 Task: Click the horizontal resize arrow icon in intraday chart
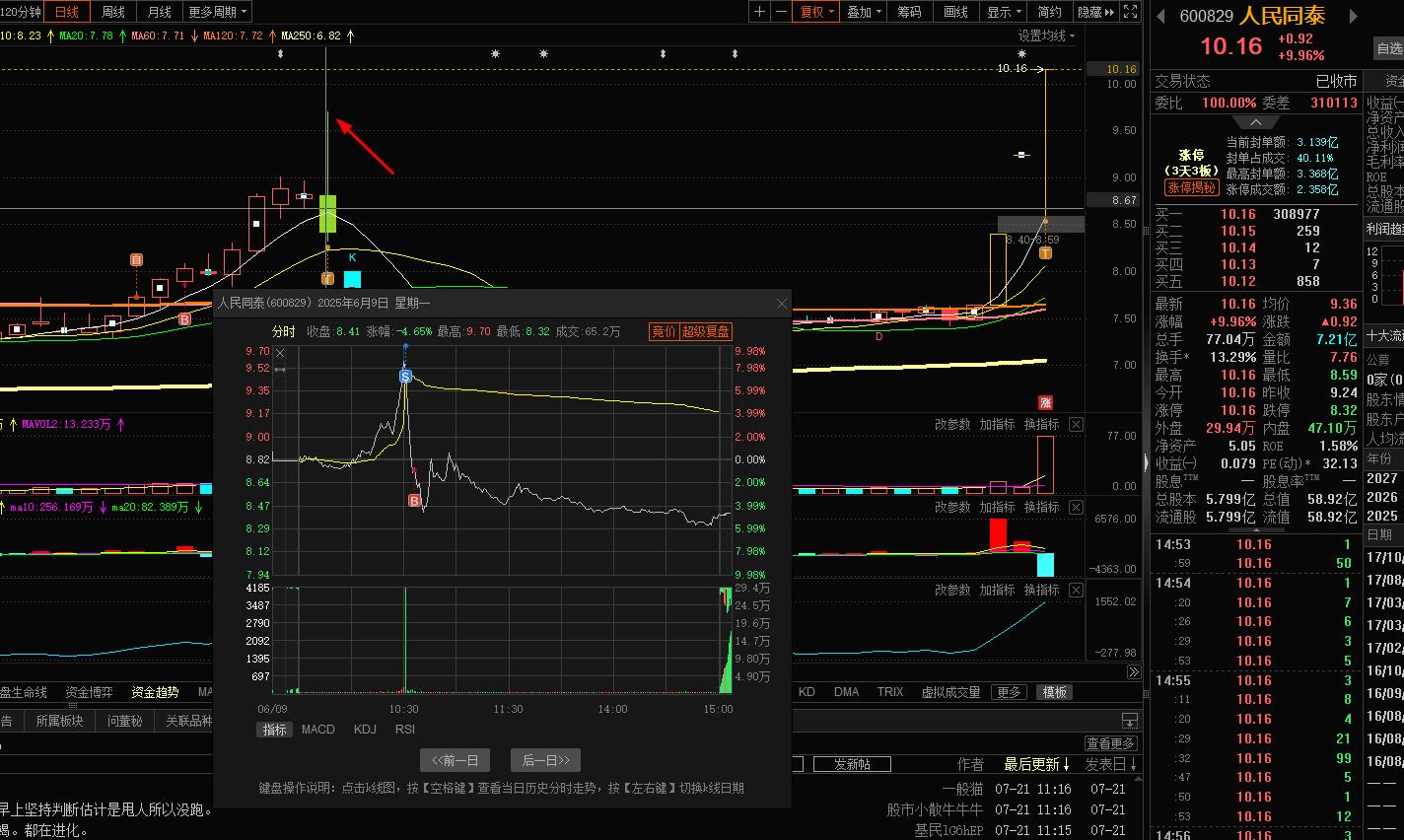tap(280, 370)
